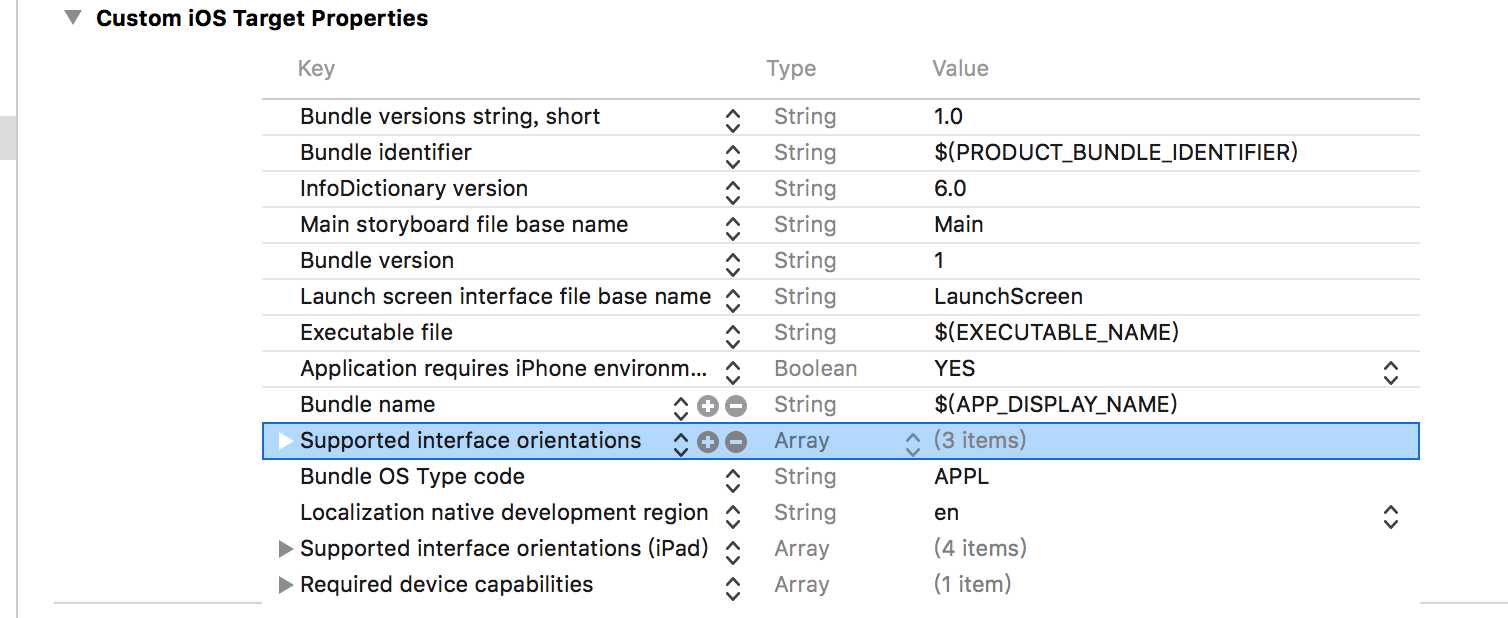Open key stepper for Supported interface orientations (iPad)
The height and width of the screenshot is (618, 1508).
tap(733, 552)
